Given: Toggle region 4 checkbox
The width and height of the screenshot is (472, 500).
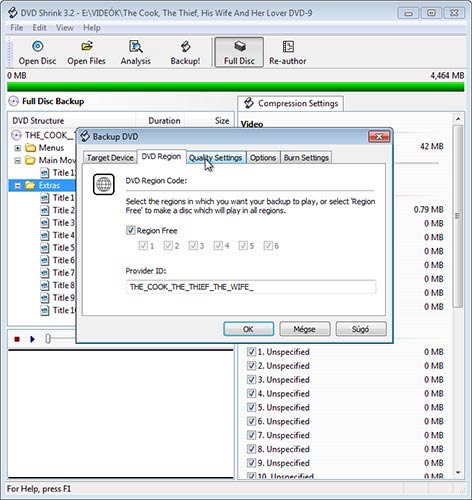Looking at the screenshot, I should pos(218,246).
